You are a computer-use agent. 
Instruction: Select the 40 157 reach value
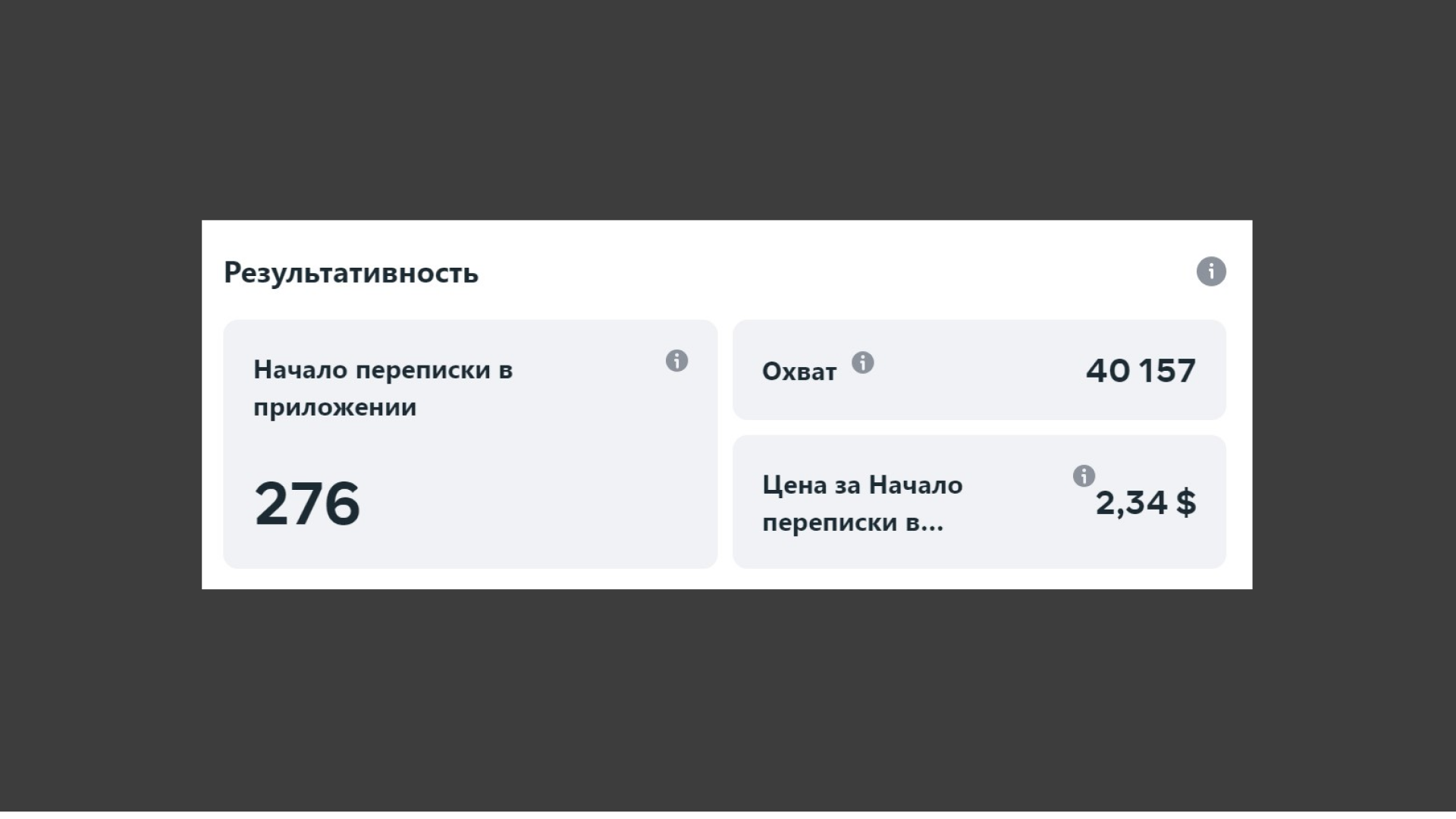[1140, 371]
